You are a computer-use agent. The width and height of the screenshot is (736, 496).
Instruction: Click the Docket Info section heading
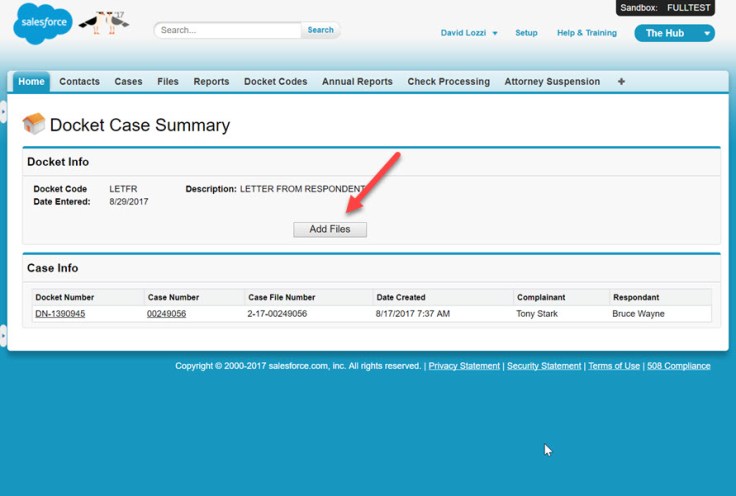(58, 162)
